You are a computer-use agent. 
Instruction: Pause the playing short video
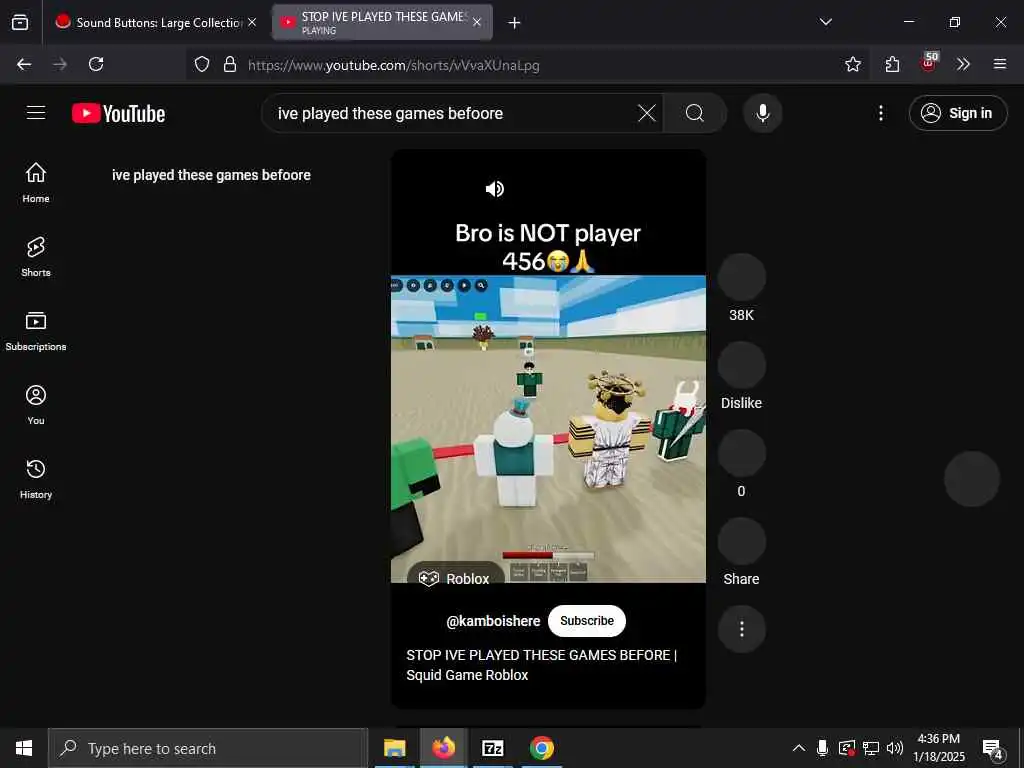[x=548, y=428]
